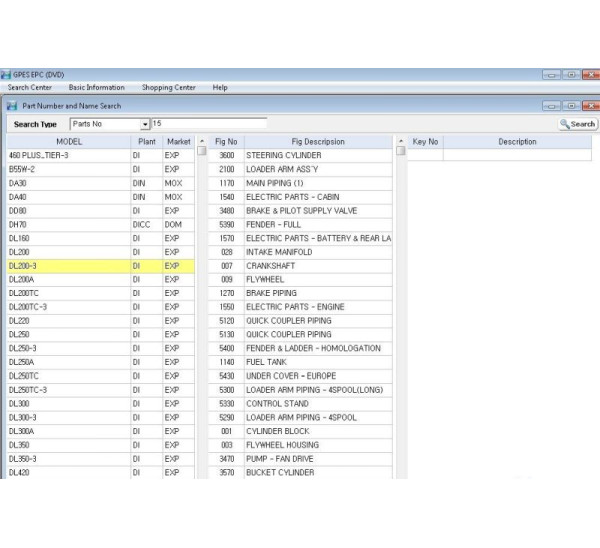Minimize the inner Part Number search window

(x=551, y=106)
